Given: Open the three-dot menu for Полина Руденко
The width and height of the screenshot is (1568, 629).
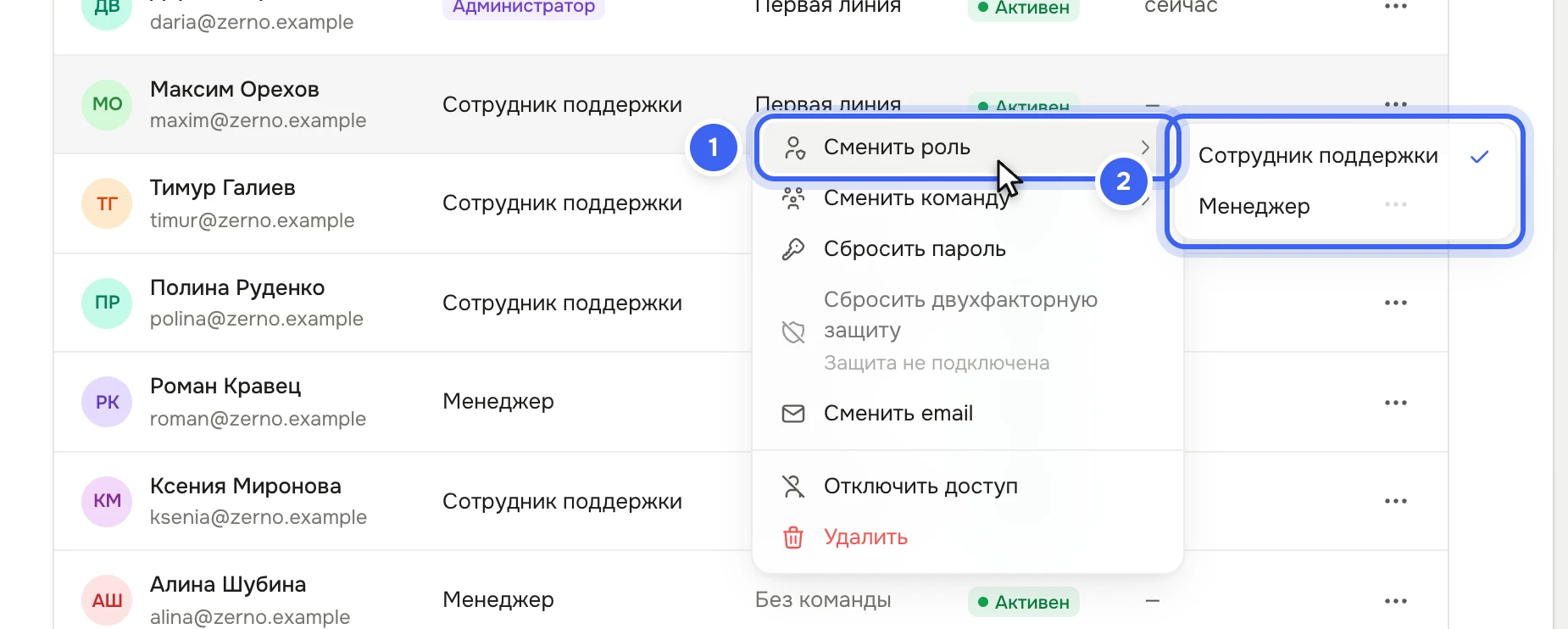Looking at the screenshot, I should 1395,303.
